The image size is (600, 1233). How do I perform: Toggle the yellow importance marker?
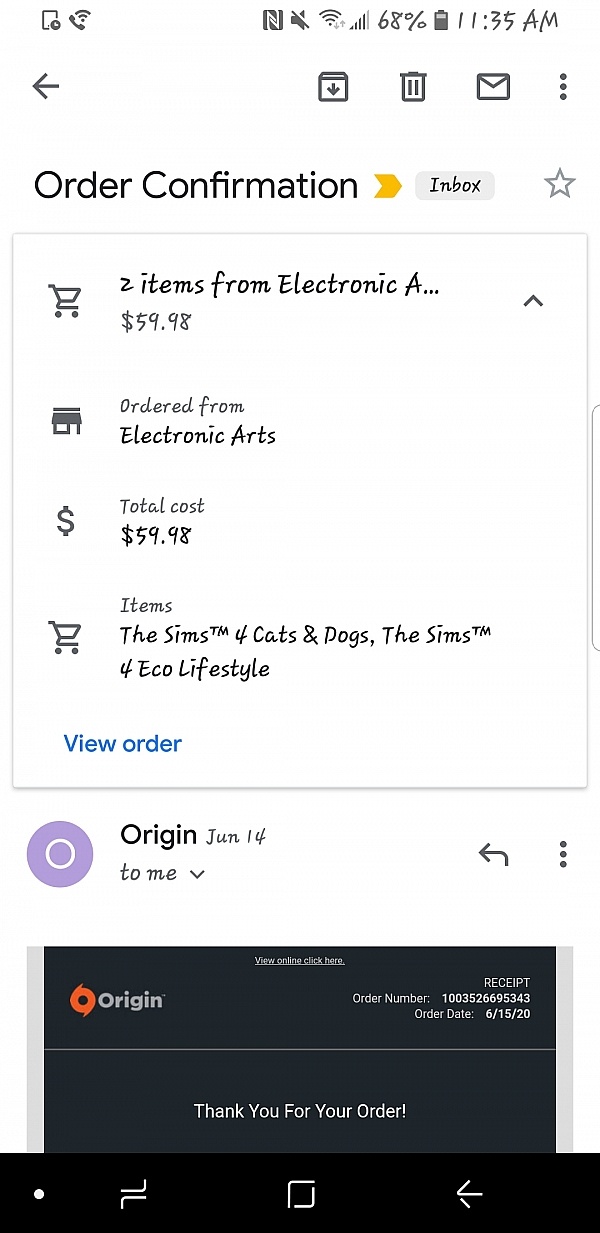click(387, 186)
